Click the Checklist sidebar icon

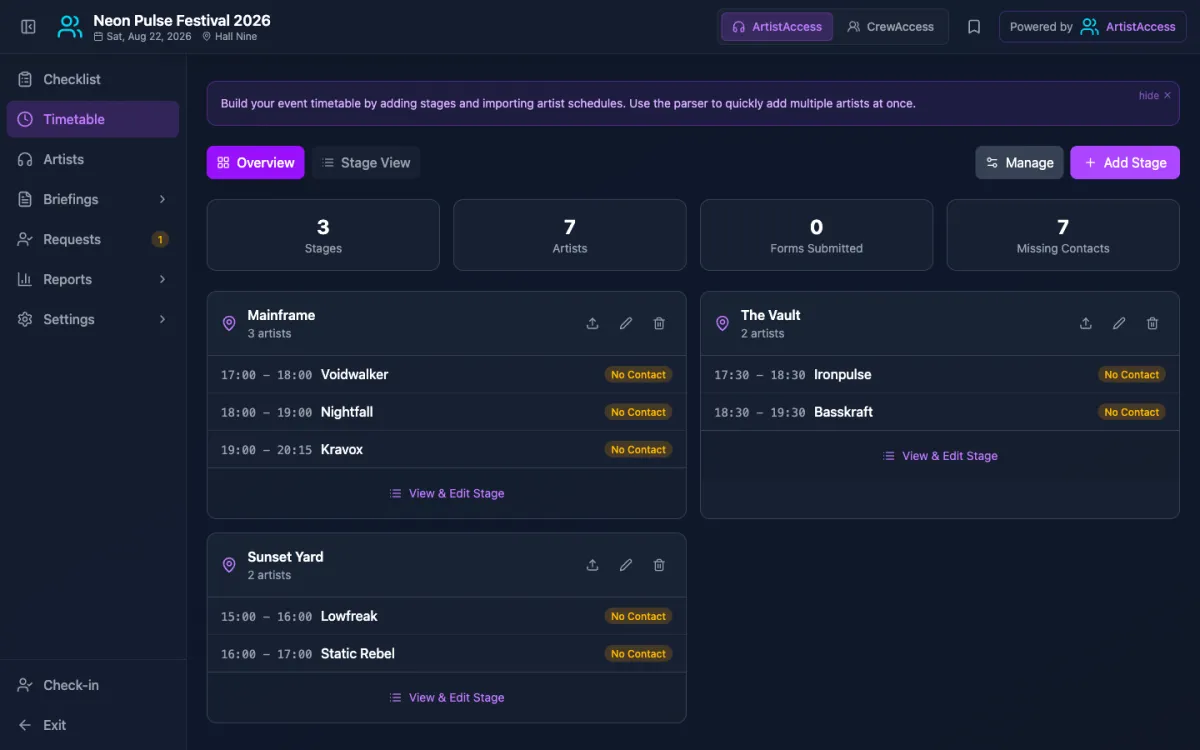click(25, 79)
